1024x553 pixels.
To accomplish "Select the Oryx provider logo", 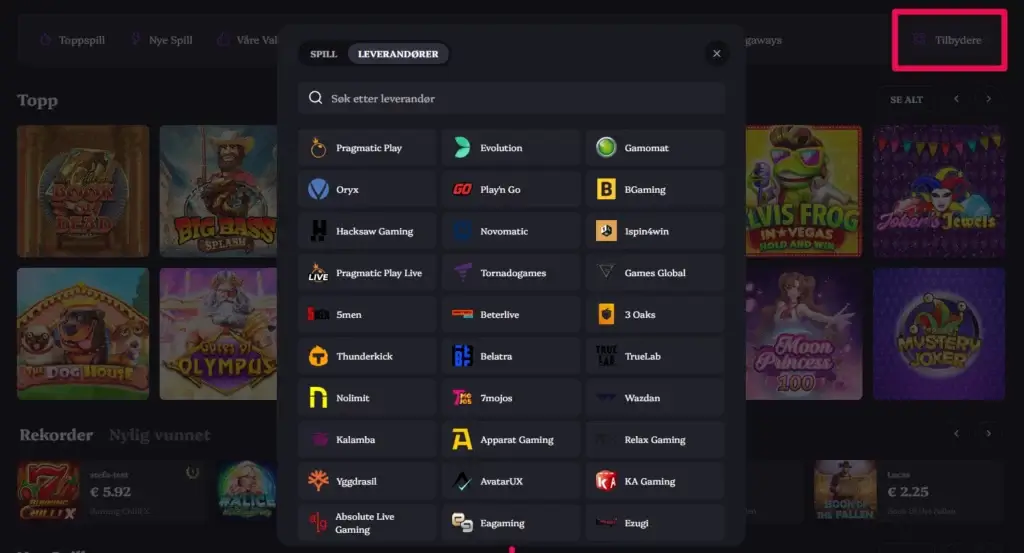I will coord(318,189).
